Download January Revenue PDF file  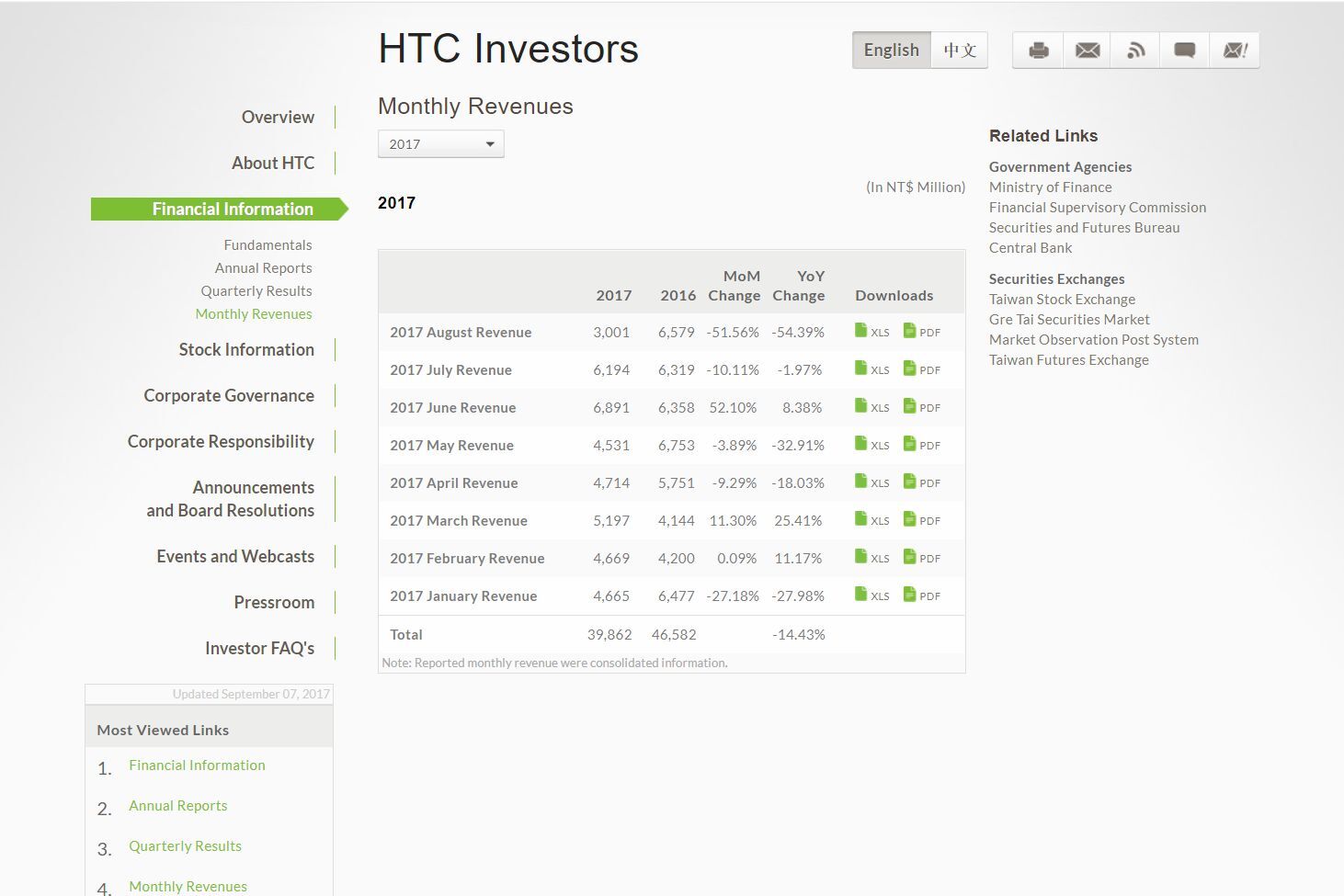click(922, 595)
